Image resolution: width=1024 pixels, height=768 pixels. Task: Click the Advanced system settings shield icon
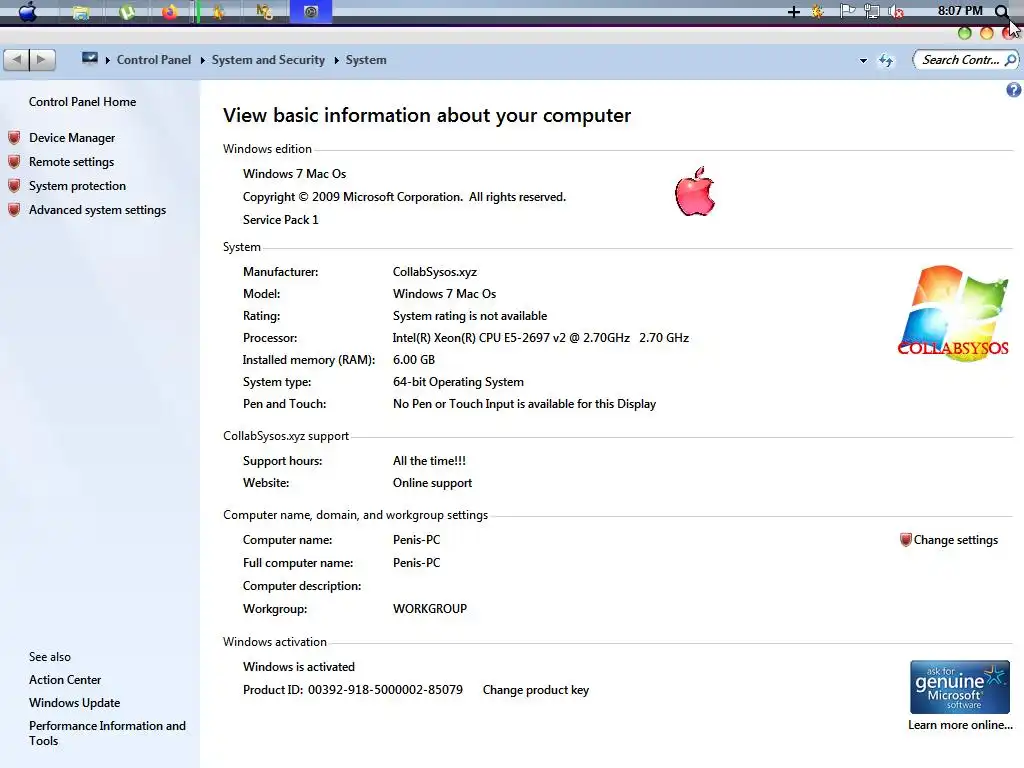click(x=14, y=210)
